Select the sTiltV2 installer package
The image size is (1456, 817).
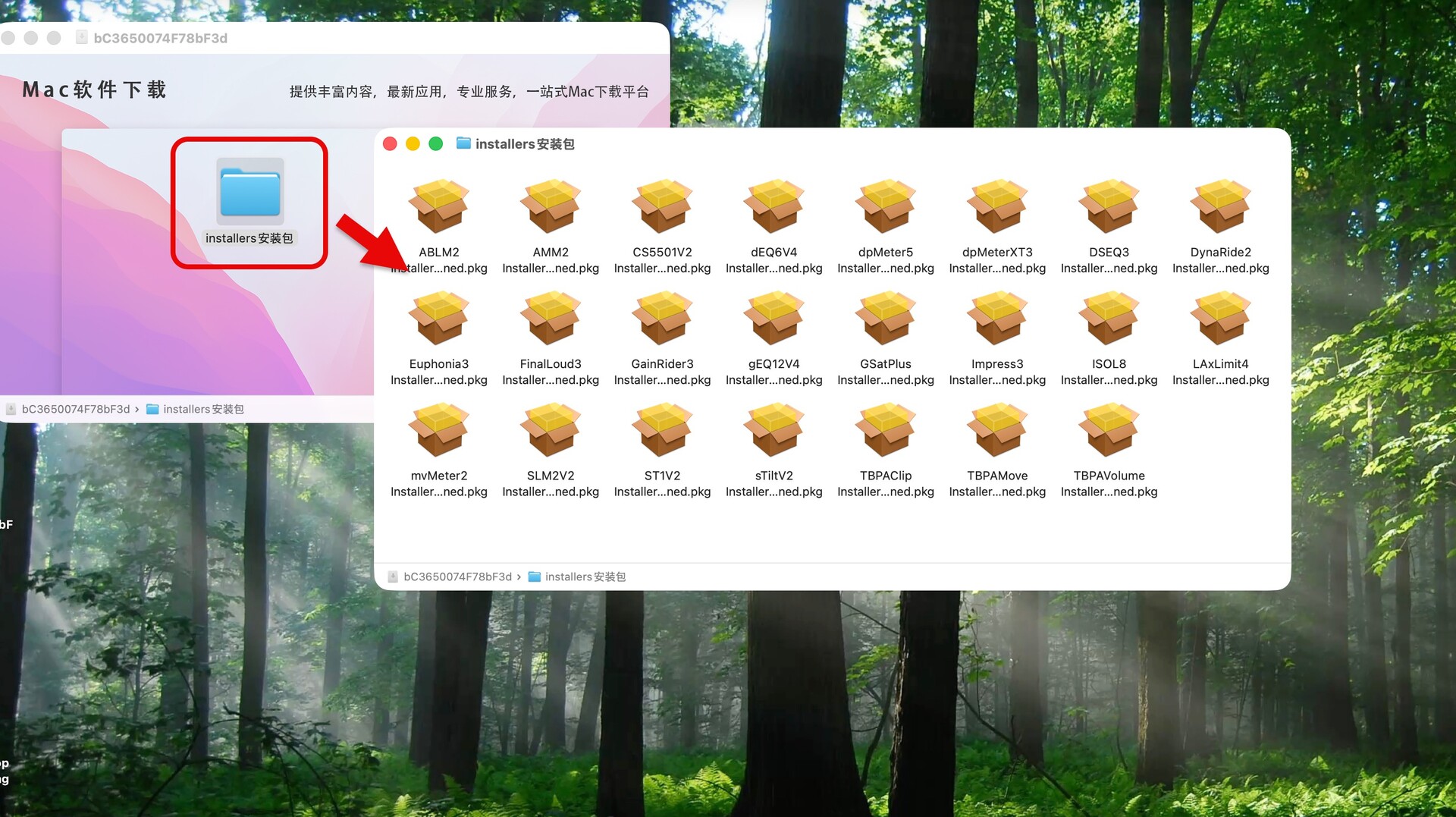point(773,430)
